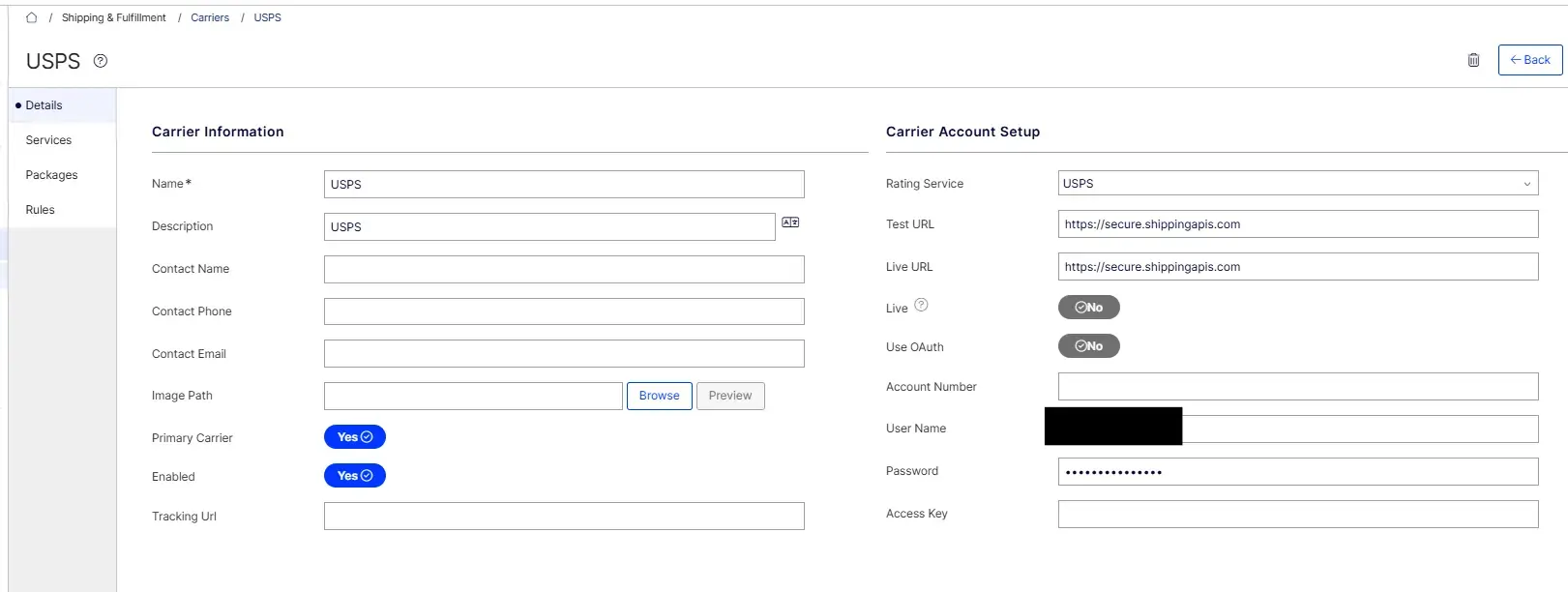Click the Contact Name field
The width and height of the screenshot is (1568, 592).
(564, 270)
